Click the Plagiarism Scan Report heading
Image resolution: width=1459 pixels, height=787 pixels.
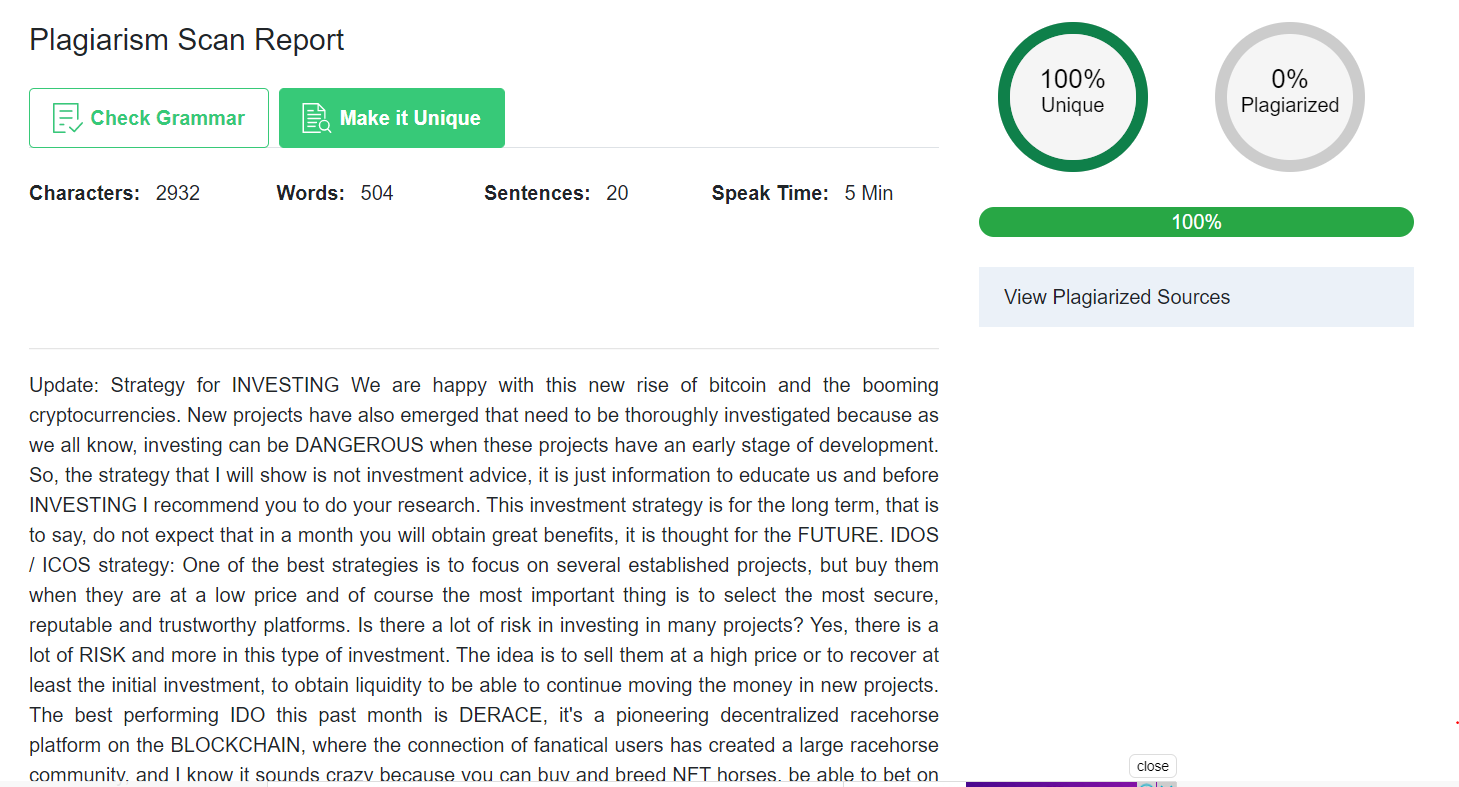pos(187,40)
